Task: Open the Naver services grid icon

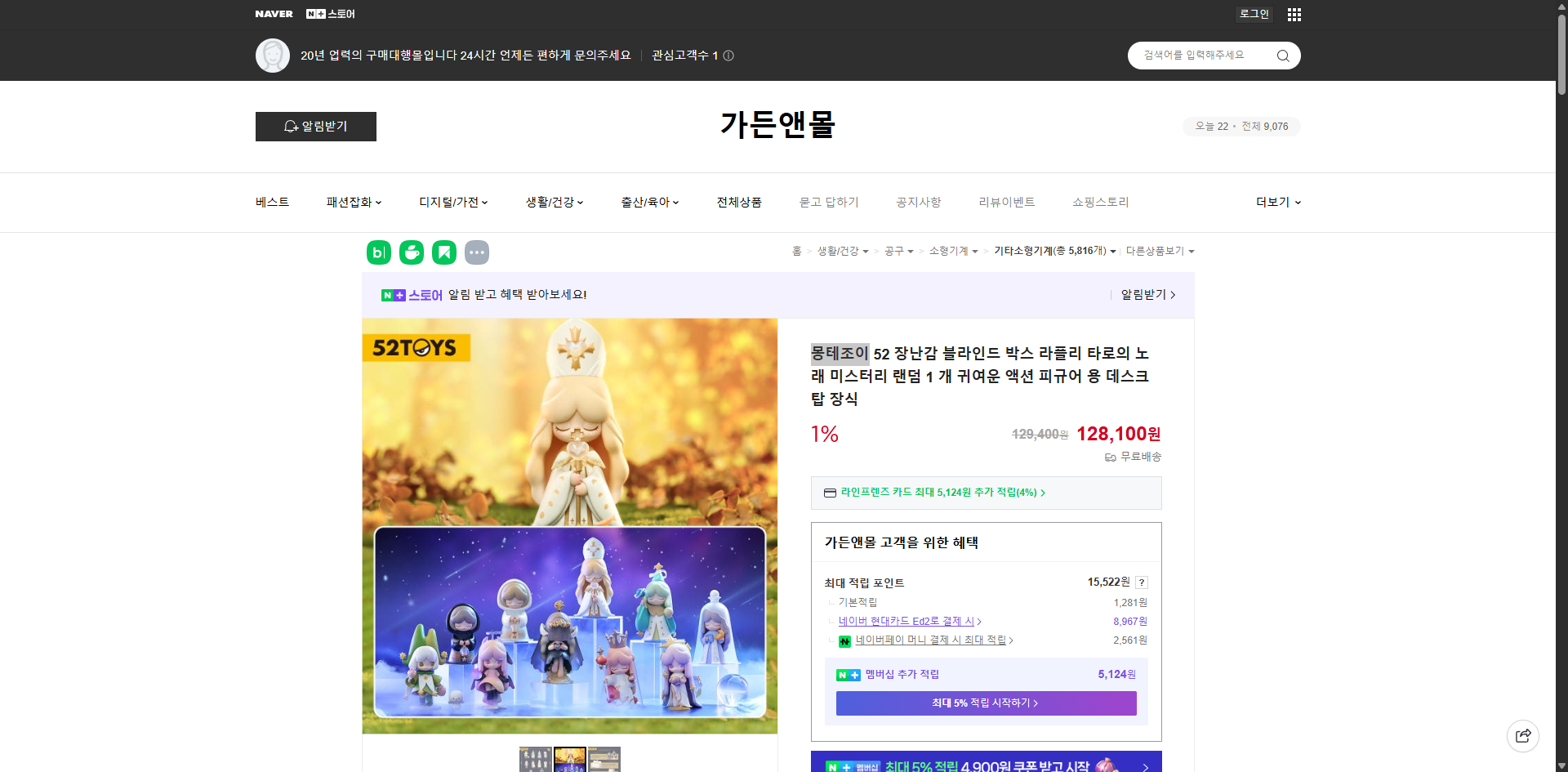Action: click(1294, 14)
